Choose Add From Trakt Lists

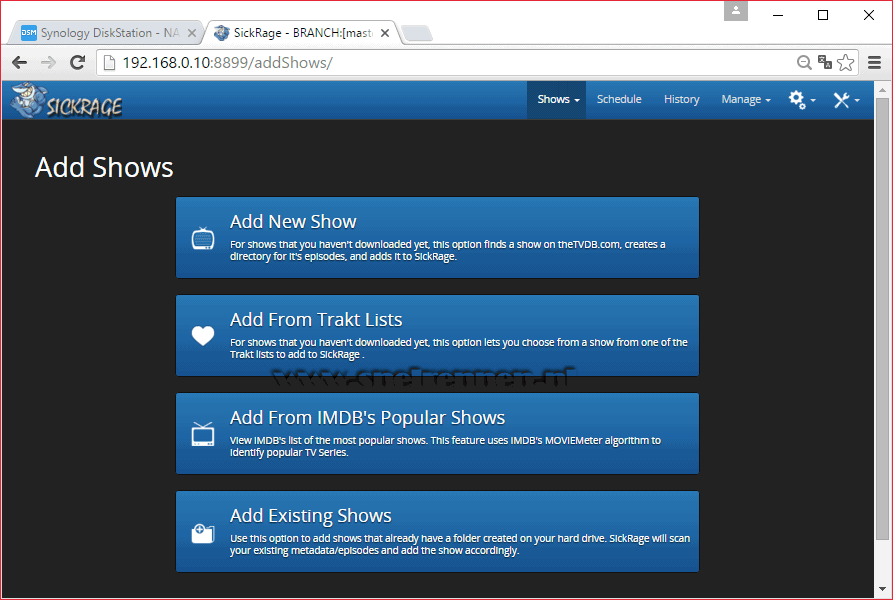(437, 335)
